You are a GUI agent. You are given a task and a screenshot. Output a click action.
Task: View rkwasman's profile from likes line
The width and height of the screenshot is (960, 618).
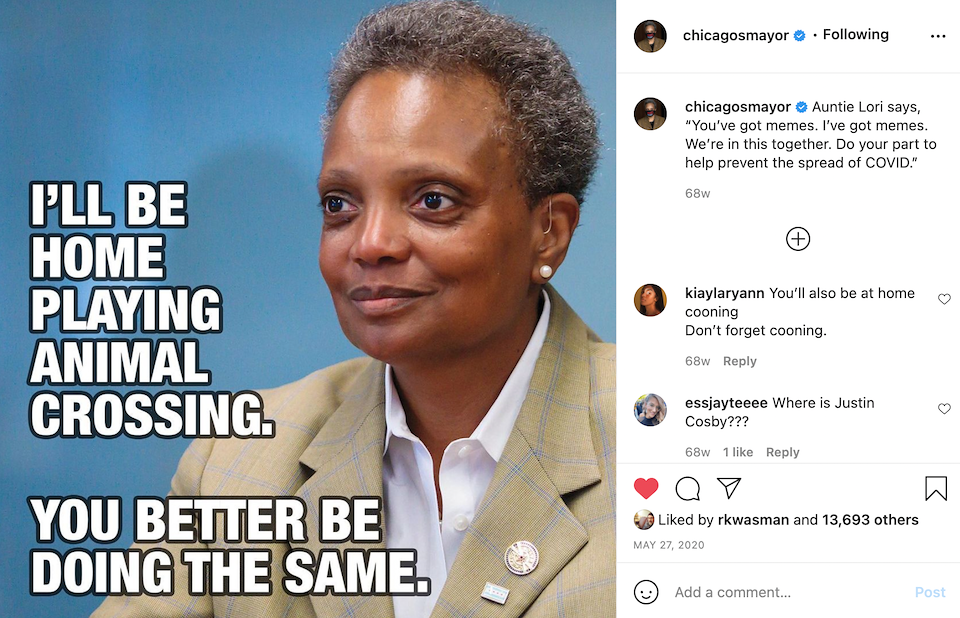click(753, 520)
